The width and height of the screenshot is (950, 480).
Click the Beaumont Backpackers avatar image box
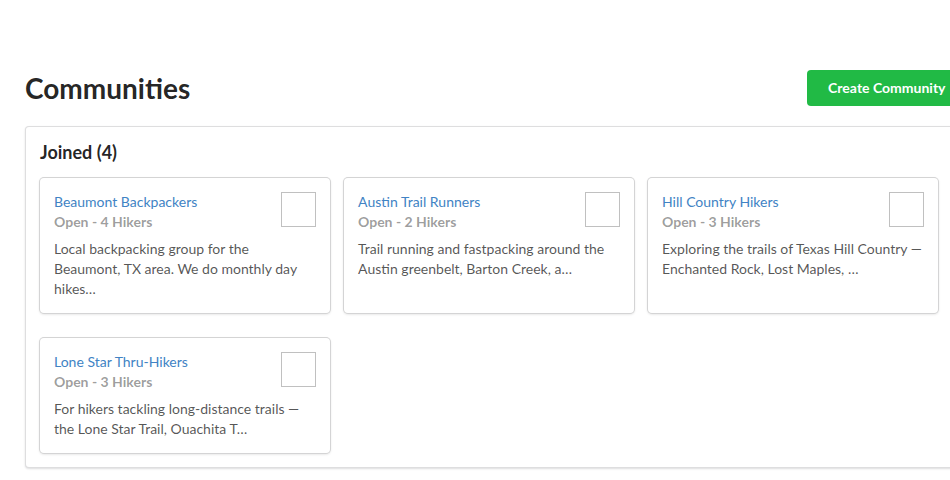[298, 210]
